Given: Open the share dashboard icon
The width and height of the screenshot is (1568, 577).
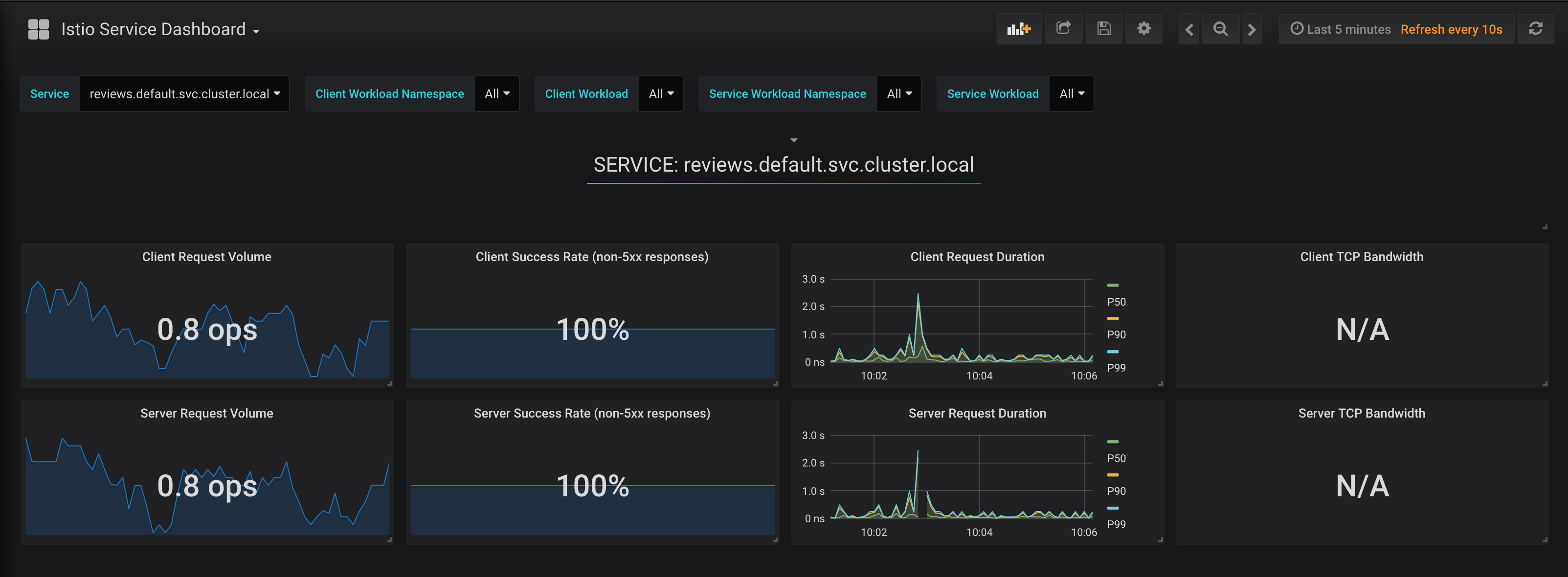Looking at the screenshot, I should pyautogui.click(x=1063, y=29).
